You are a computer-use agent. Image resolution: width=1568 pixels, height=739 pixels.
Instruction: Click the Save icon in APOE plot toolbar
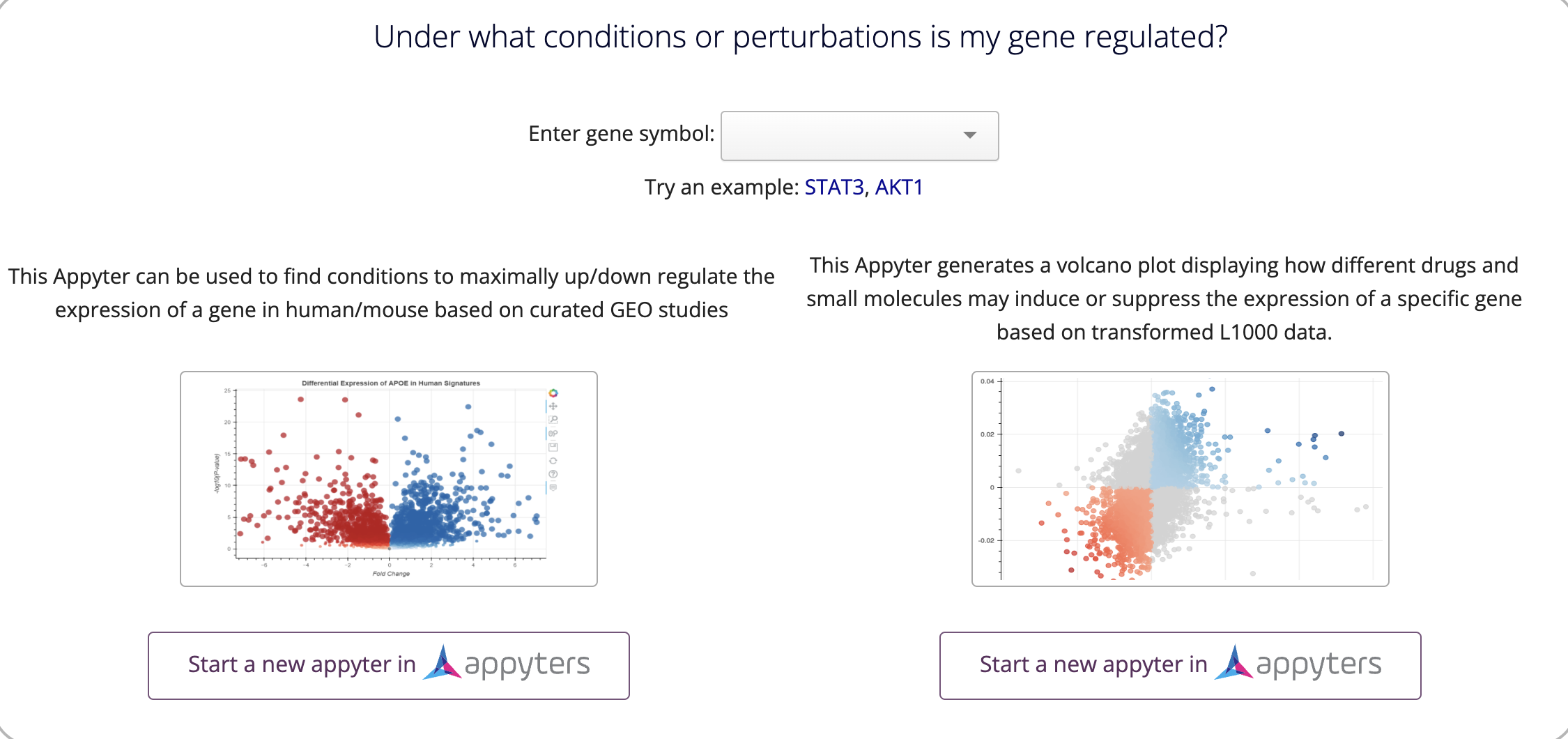coord(553,447)
